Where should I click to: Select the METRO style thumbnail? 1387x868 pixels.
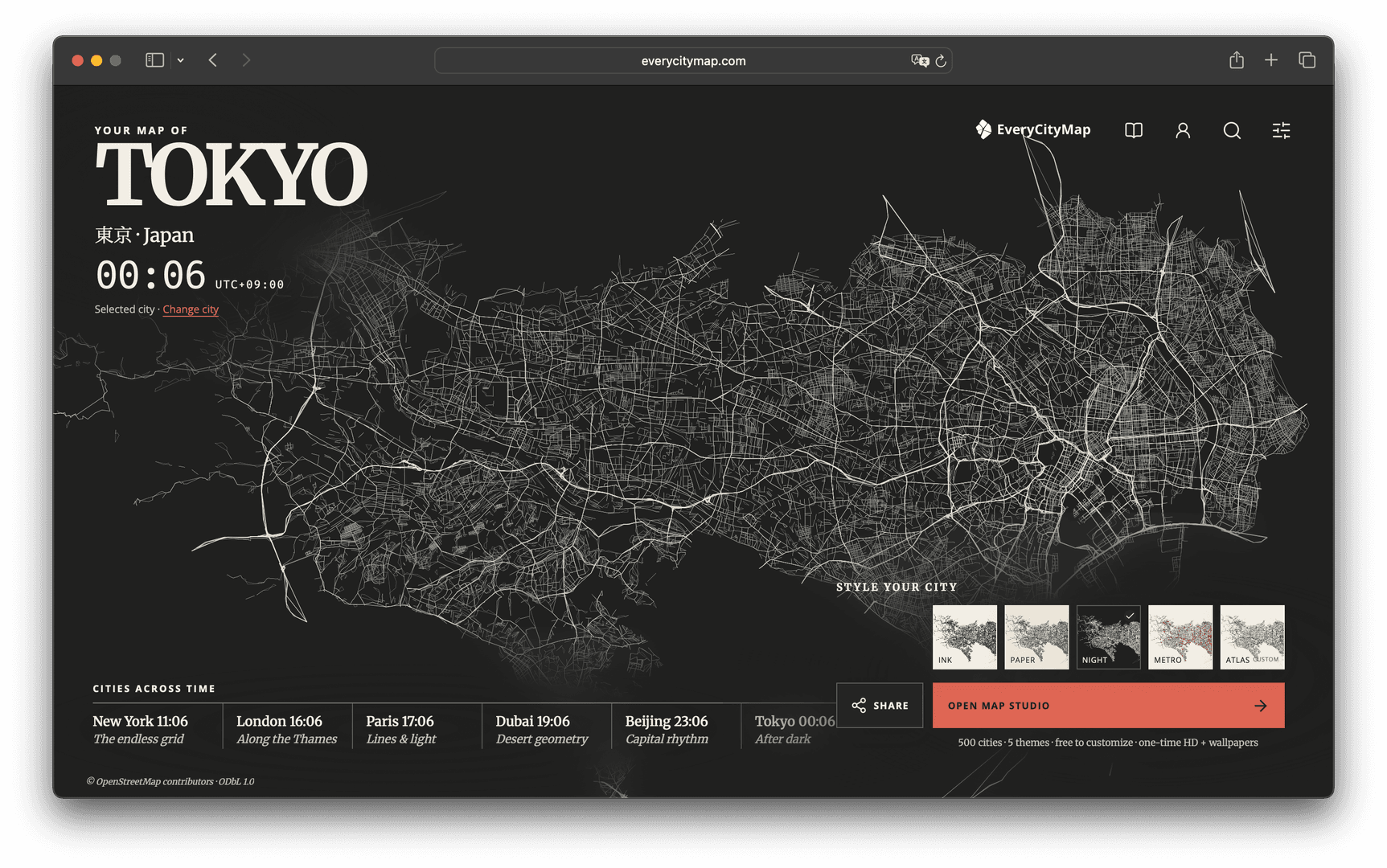click(x=1180, y=637)
